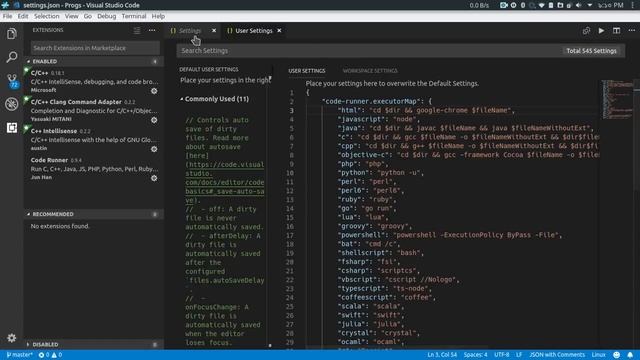Open gear menu for Code Runner extension

(x=154, y=178)
